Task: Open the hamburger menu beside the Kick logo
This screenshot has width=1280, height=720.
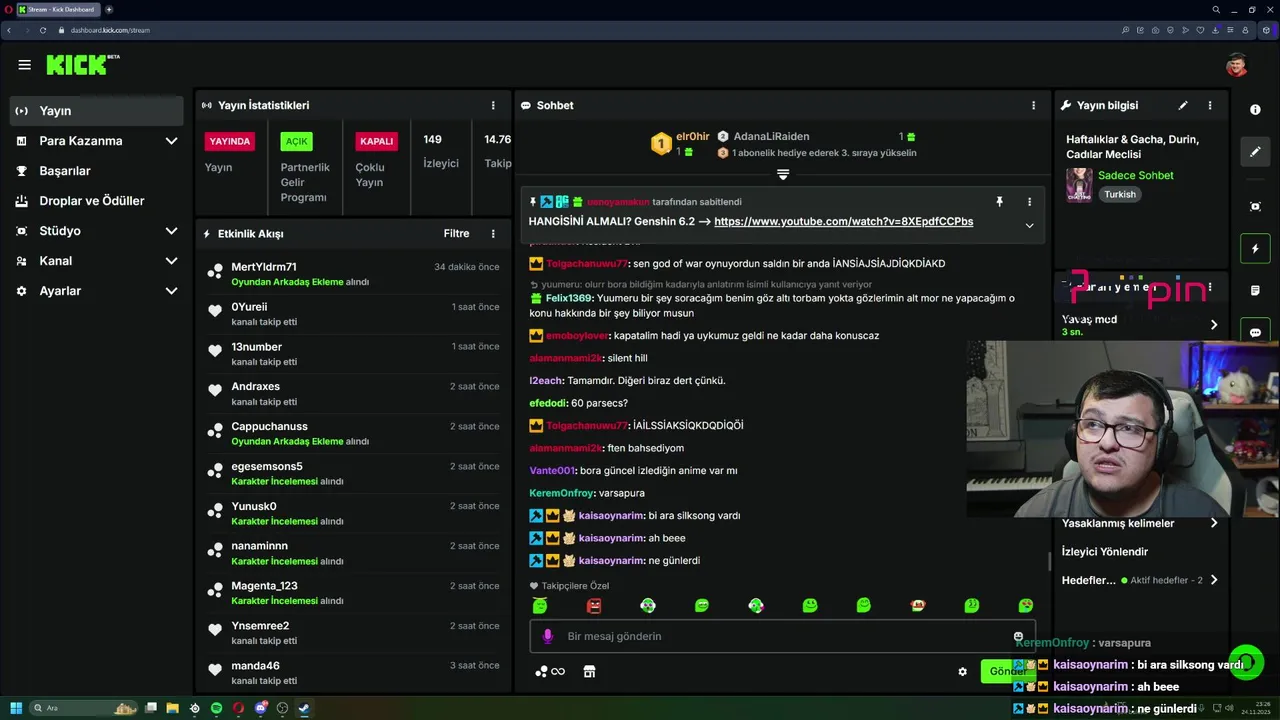Action: 24,65
